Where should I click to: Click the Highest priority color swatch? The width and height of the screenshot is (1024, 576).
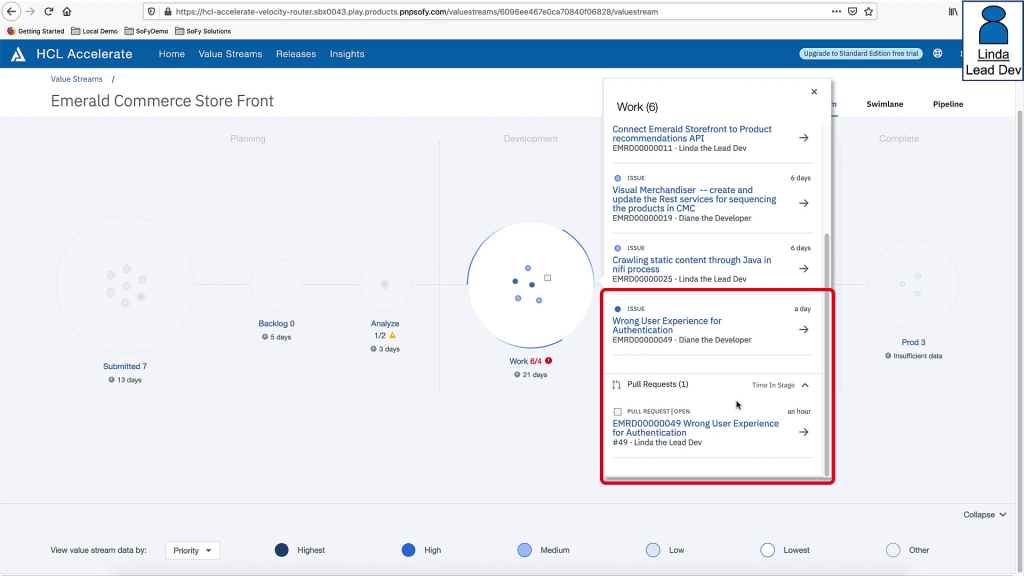[x=282, y=550]
